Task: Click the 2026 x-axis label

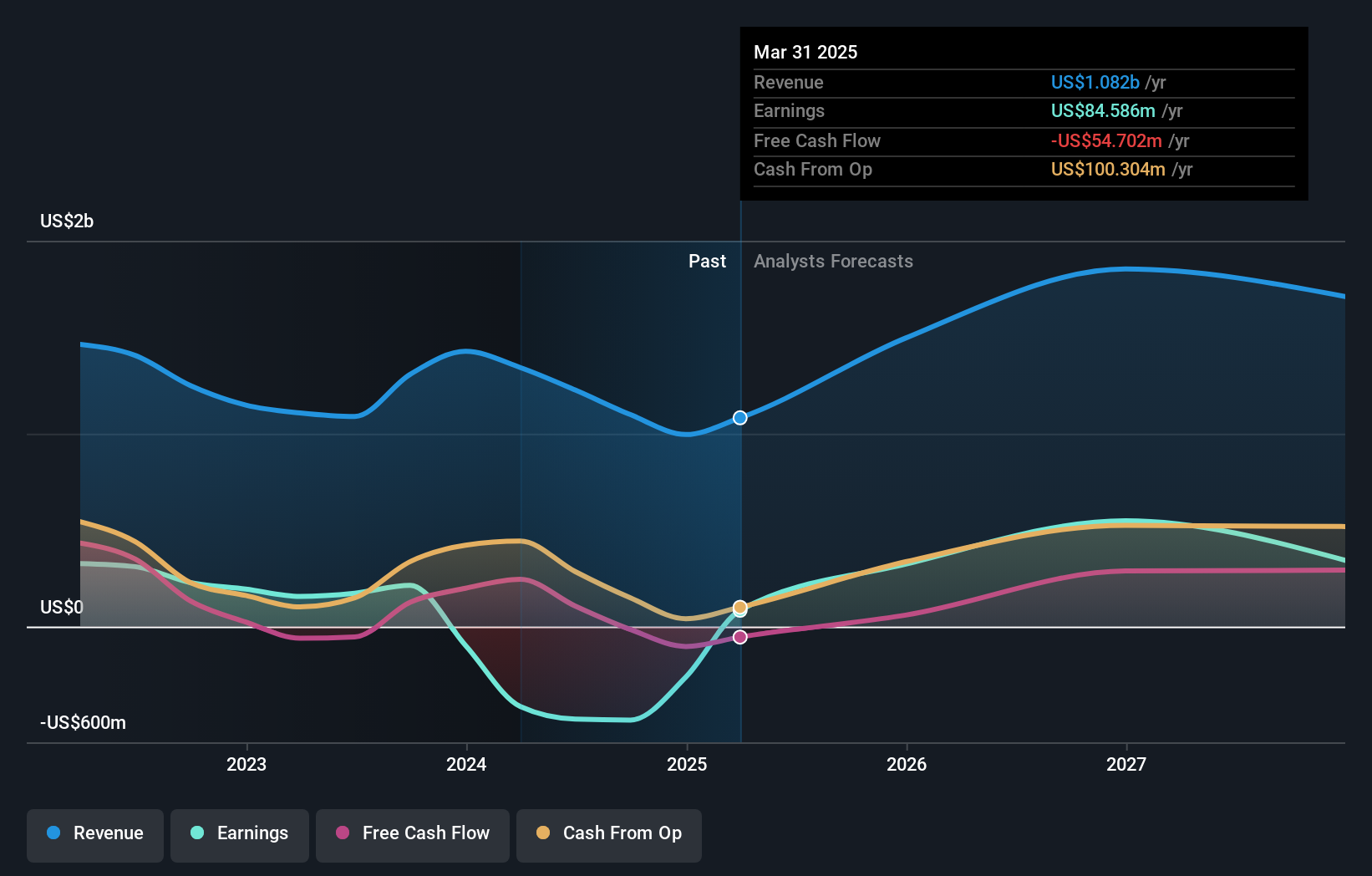Action: click(907, 764)
